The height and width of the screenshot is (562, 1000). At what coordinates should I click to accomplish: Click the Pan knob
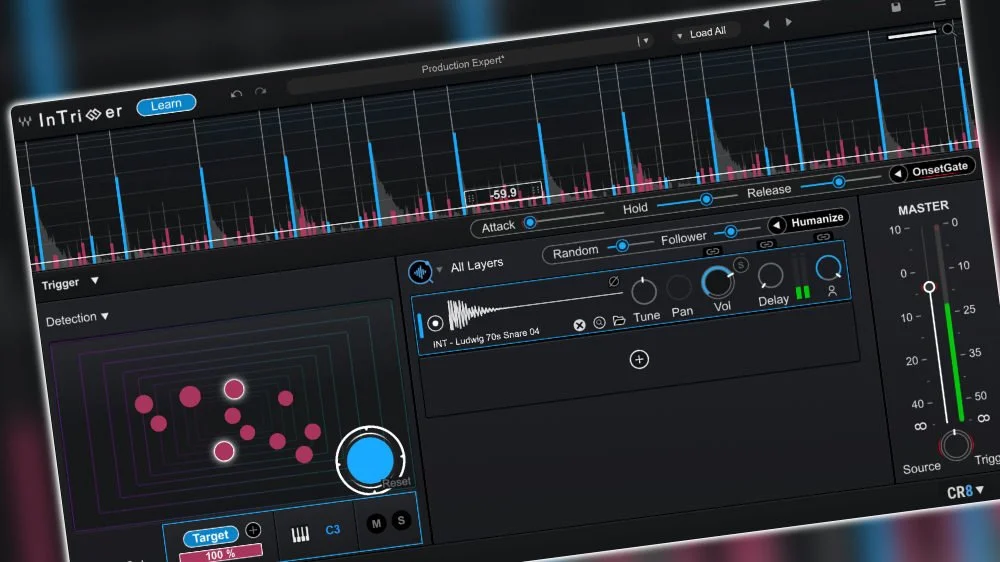pyautogui.click(x=679, y=287)
